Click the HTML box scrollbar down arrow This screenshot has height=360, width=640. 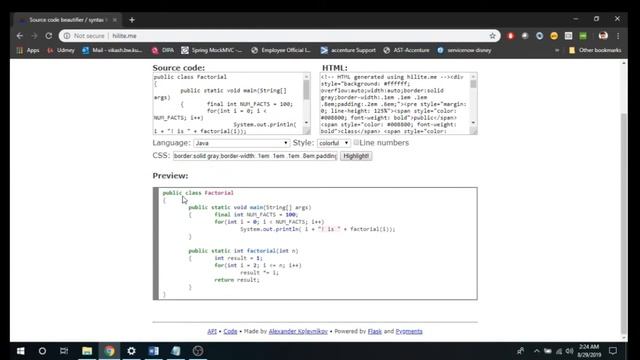[x=473, y=123]
